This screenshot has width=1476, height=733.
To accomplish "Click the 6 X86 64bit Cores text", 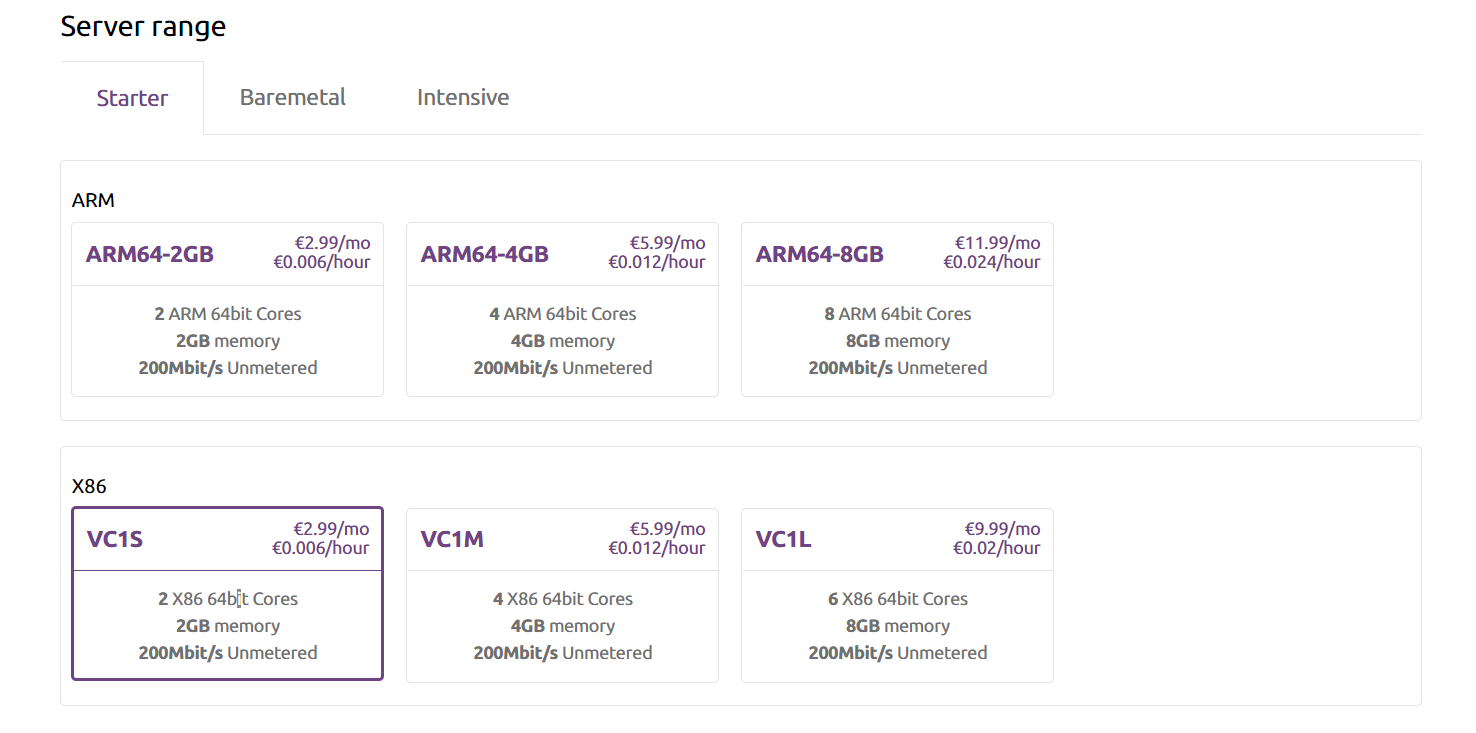I will [897, 599].
